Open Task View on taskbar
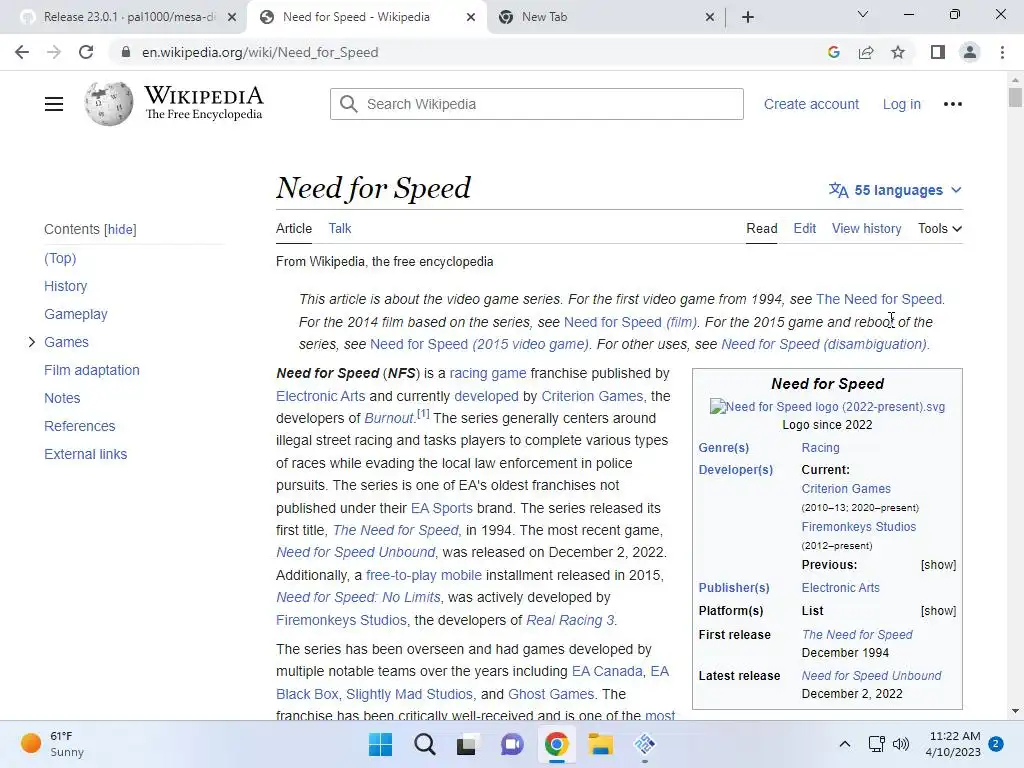 (466, 744)
